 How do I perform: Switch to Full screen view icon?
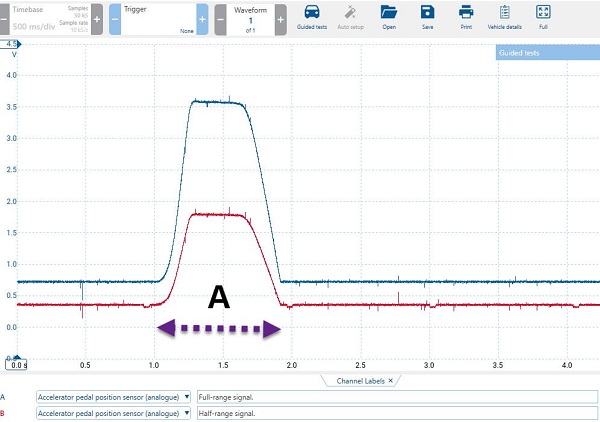click(543, 13)
